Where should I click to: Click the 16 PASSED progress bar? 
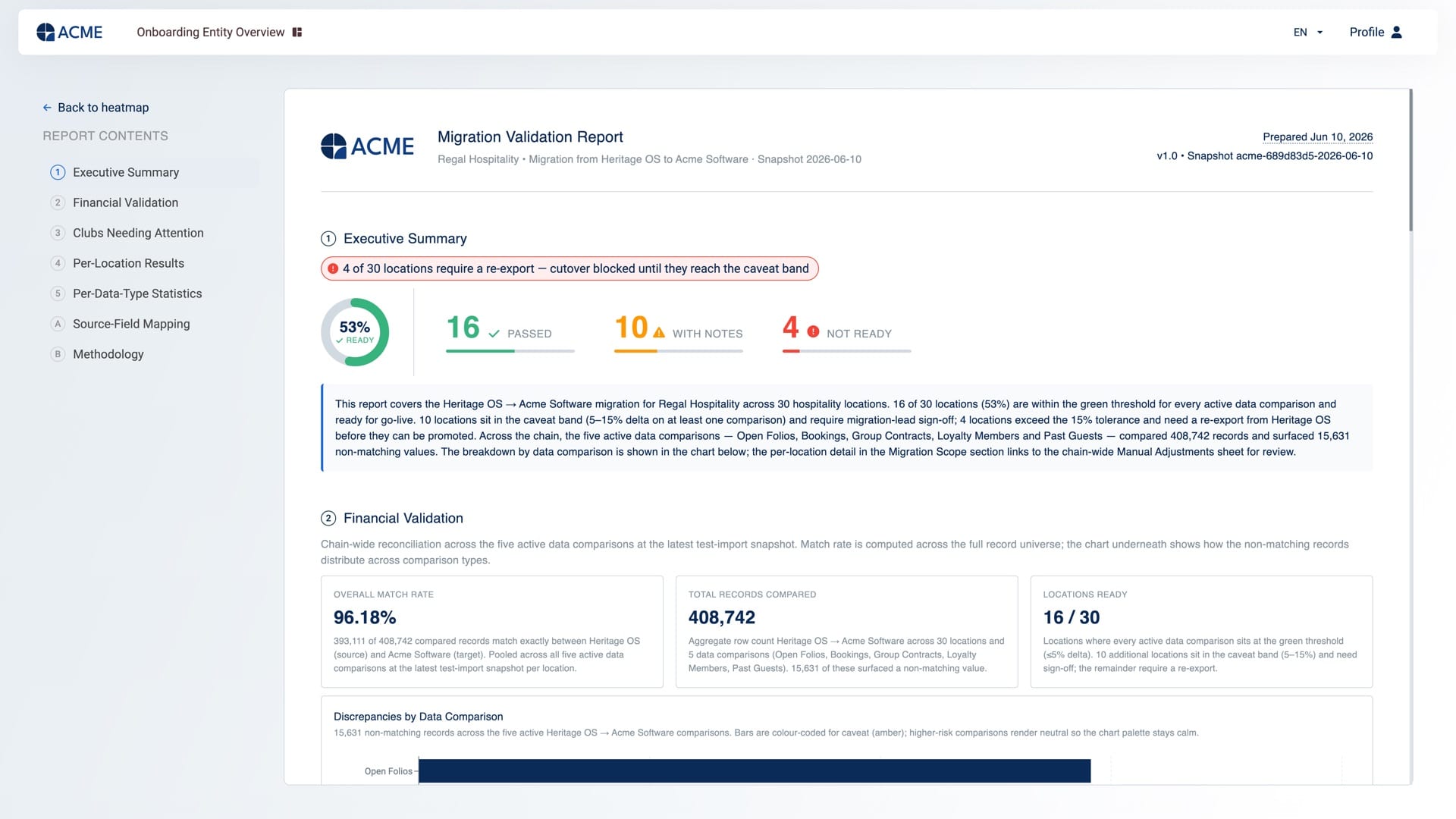pyautogui.click(x=510, y=351)
